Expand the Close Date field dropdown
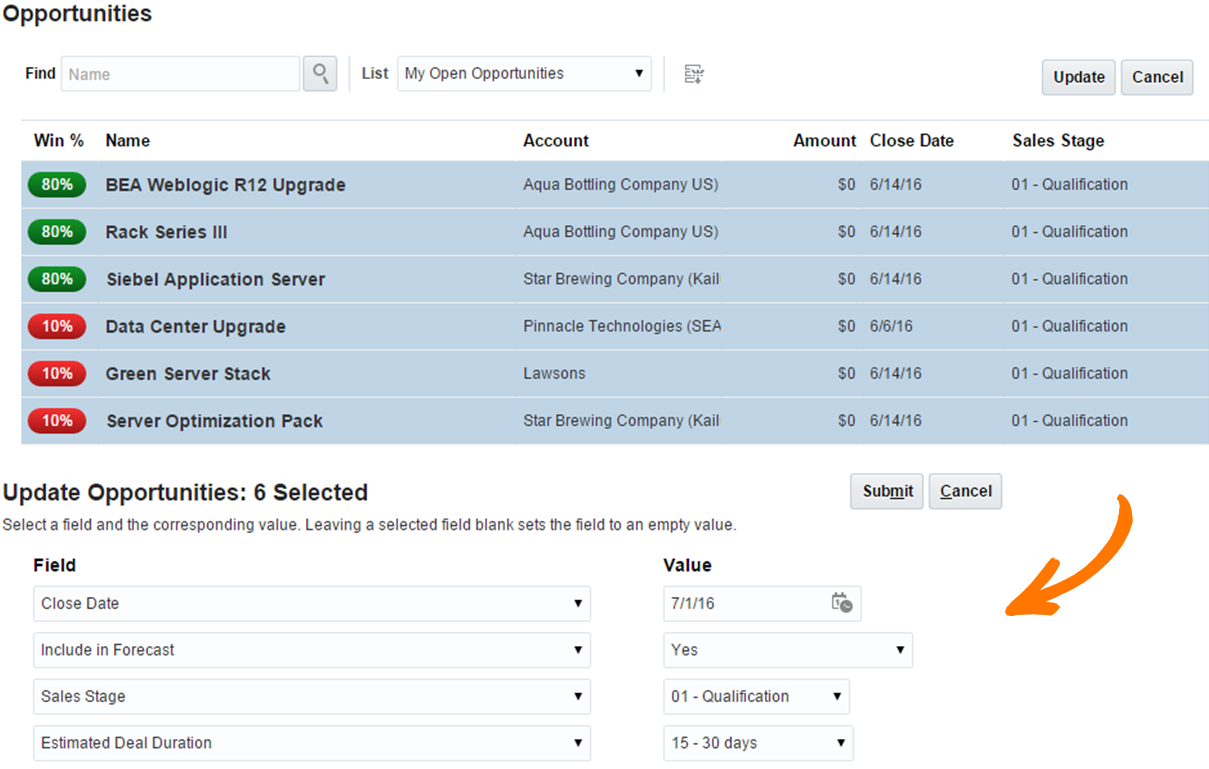This screenshot has width=1209, height=769. [x=312, y=604]
